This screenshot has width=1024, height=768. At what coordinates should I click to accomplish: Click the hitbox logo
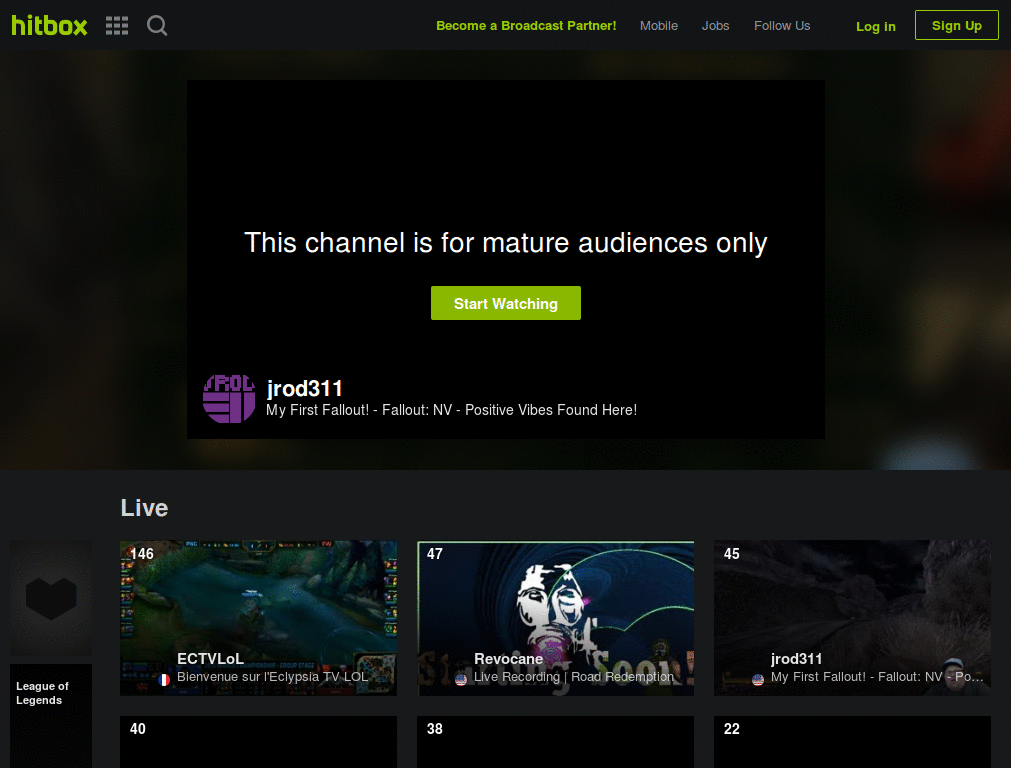pyautogui.click(x=49, y=25)
